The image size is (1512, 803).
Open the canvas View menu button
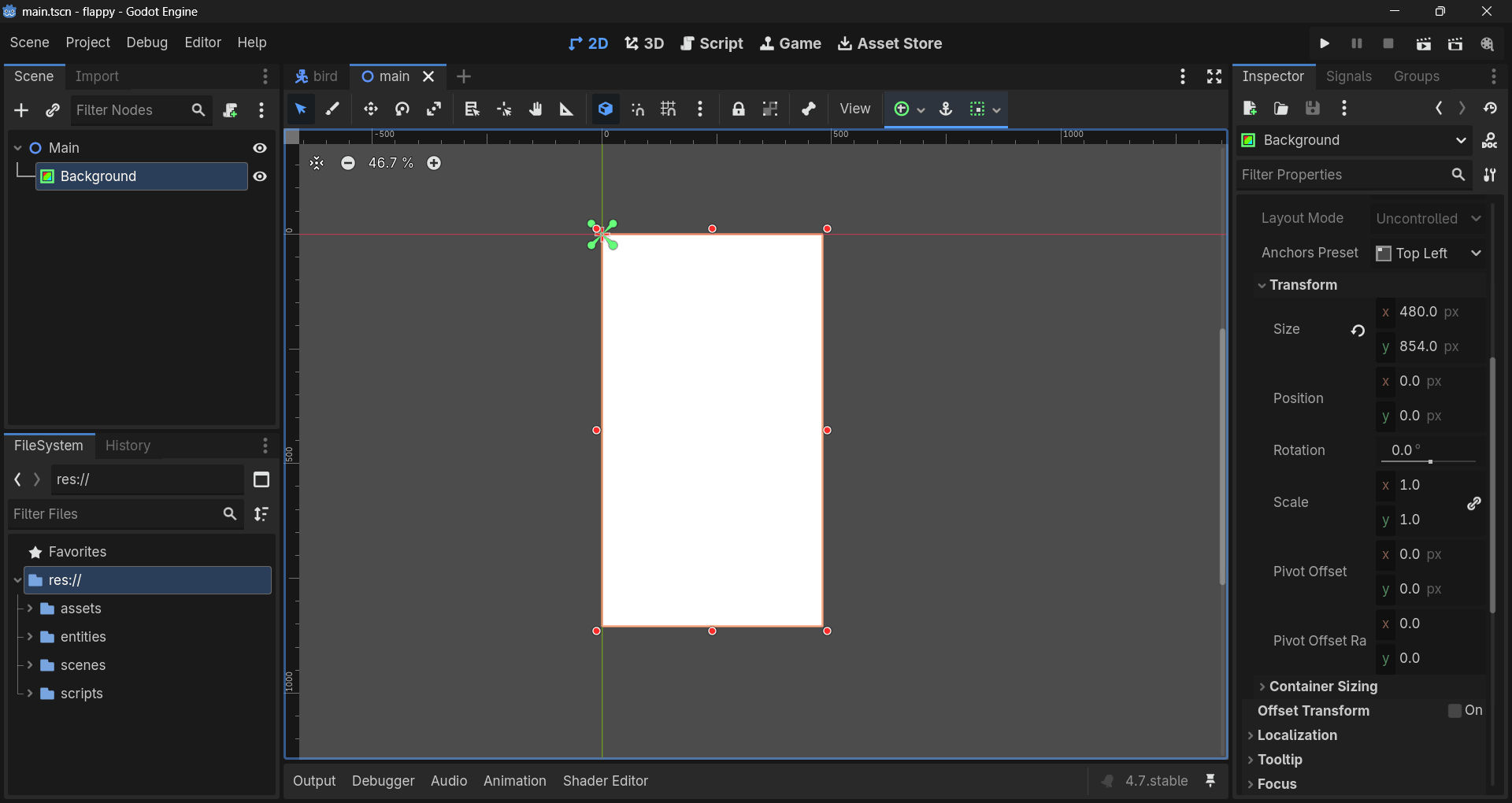pos(854,109)
